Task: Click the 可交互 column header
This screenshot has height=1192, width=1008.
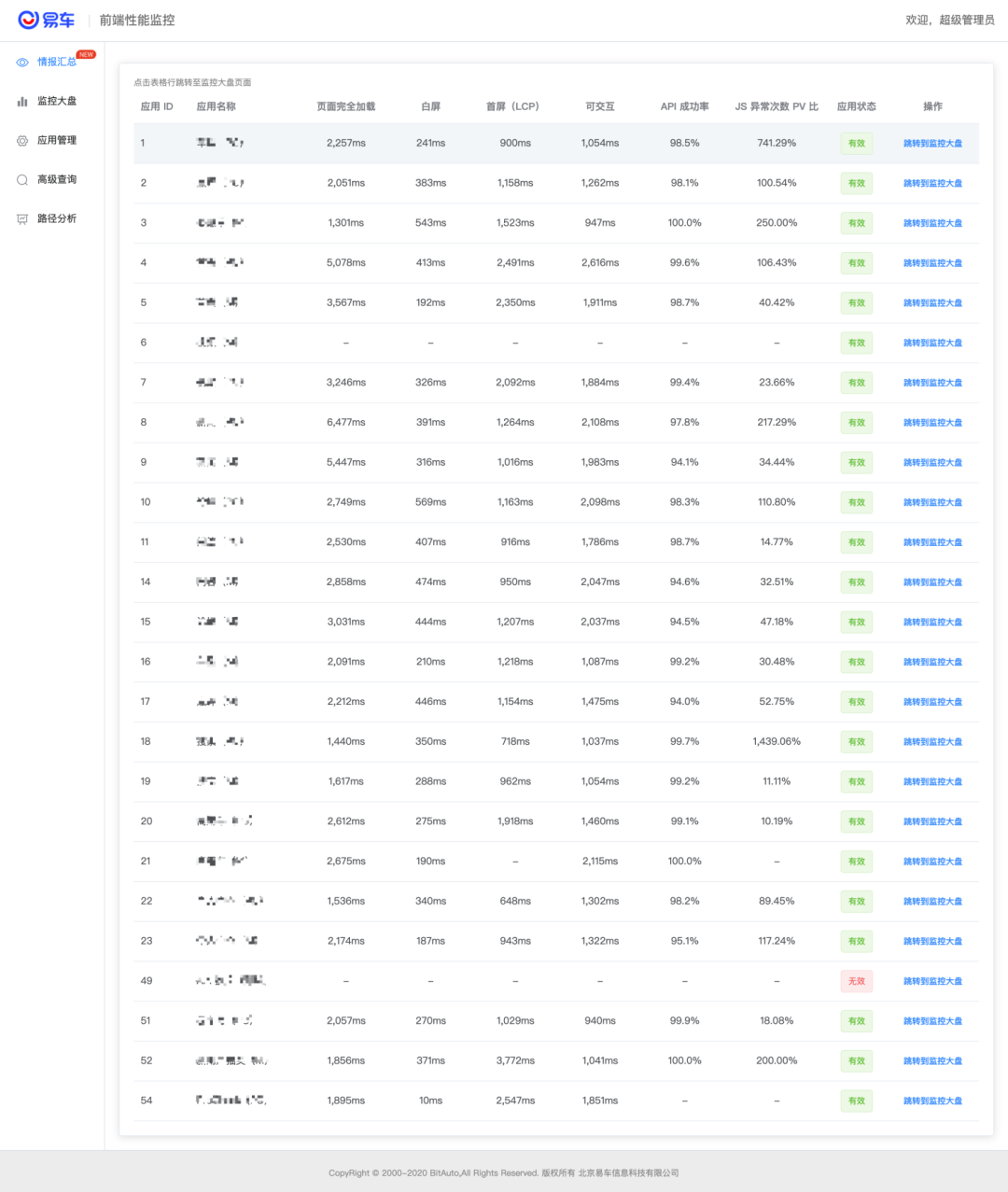Action: pyautogui.click(x=600, y=106)
